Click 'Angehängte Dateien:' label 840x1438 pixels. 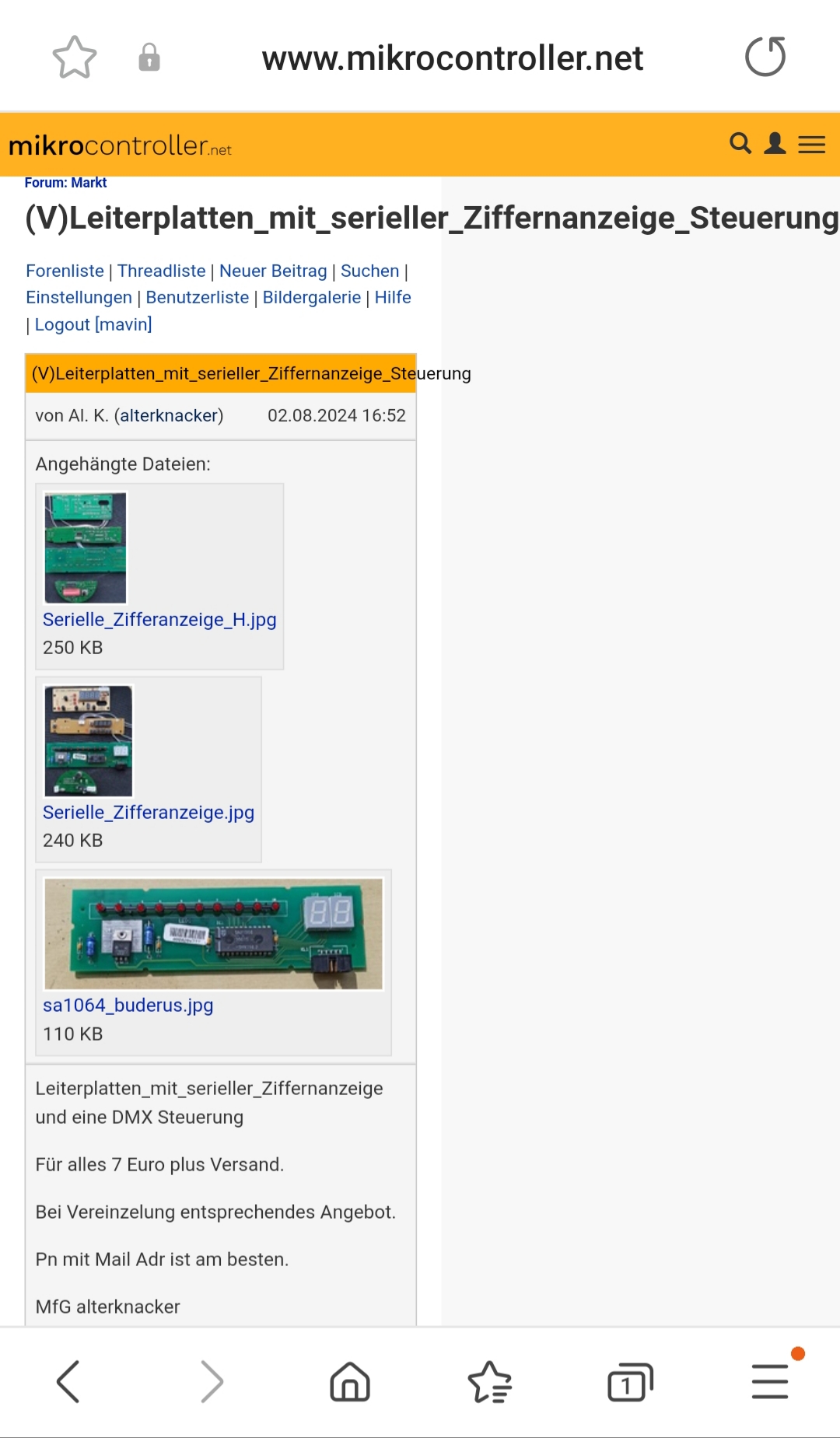(x=123, y=464)
